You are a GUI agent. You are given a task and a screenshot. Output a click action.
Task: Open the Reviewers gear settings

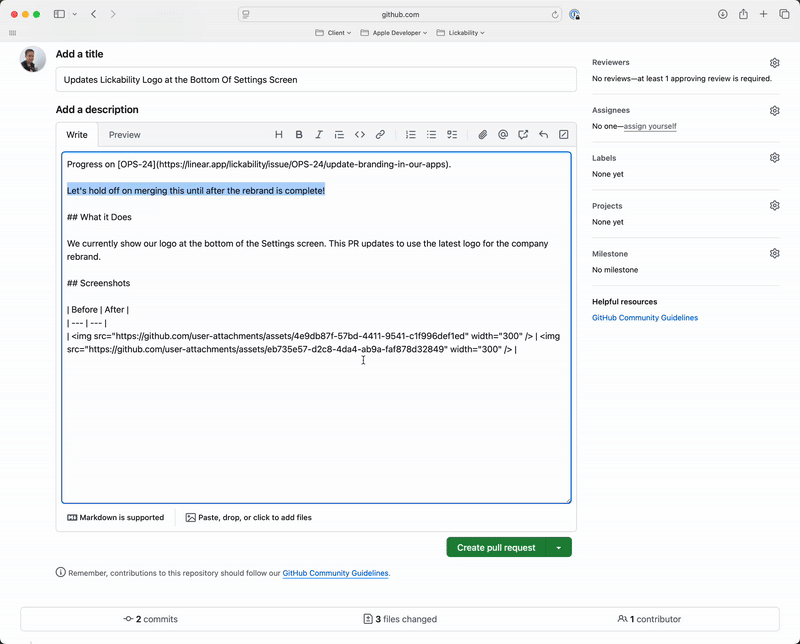coord(774,63)
